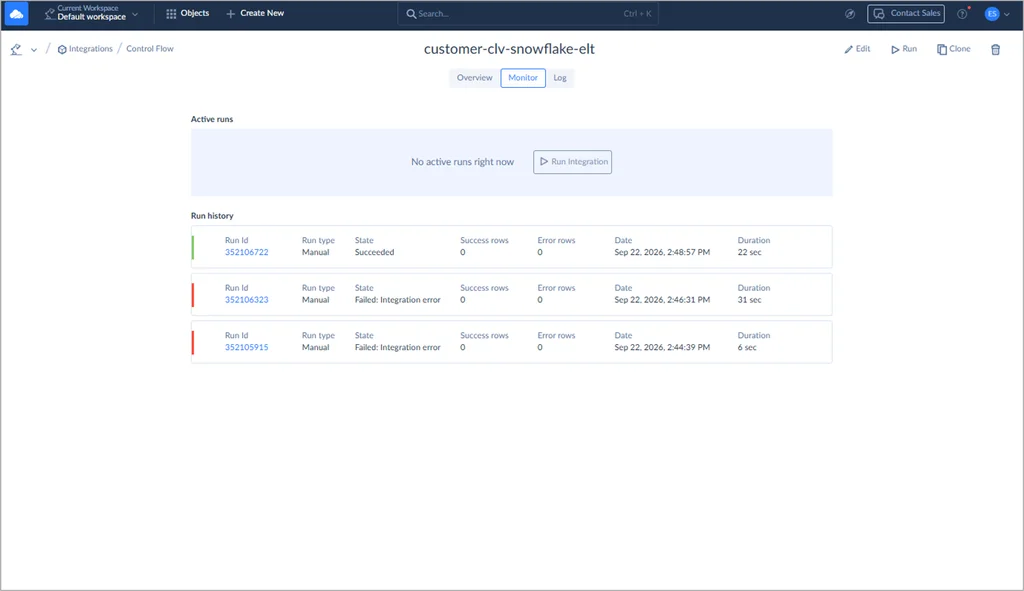The height and width of the screenshot is (591, 1024).
Task: Click date Sep 22, 2026, 2:44:39 PM
Action: tap(662, 347)
